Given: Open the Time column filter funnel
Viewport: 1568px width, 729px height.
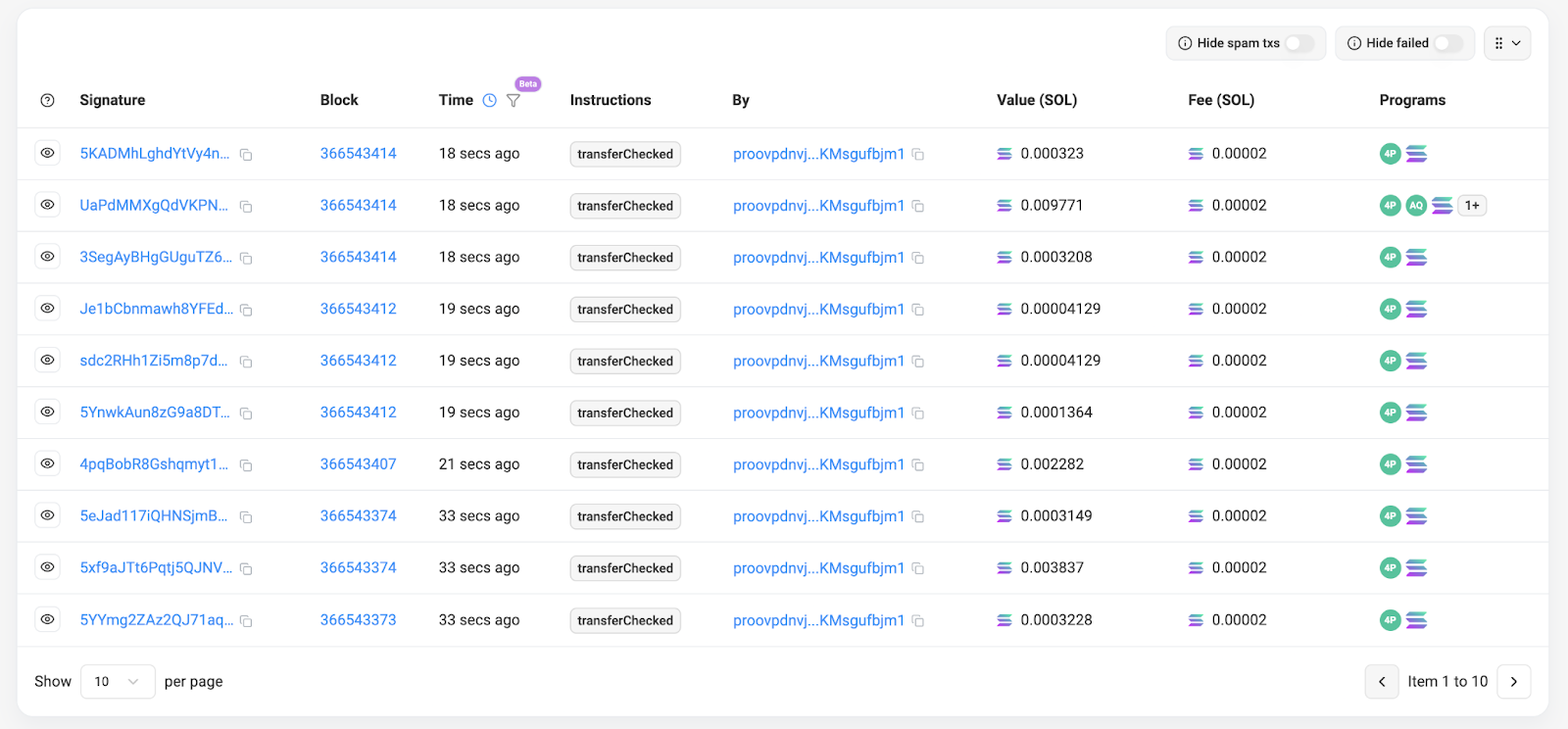Looking at the screenshot, I should click(514, 101).
